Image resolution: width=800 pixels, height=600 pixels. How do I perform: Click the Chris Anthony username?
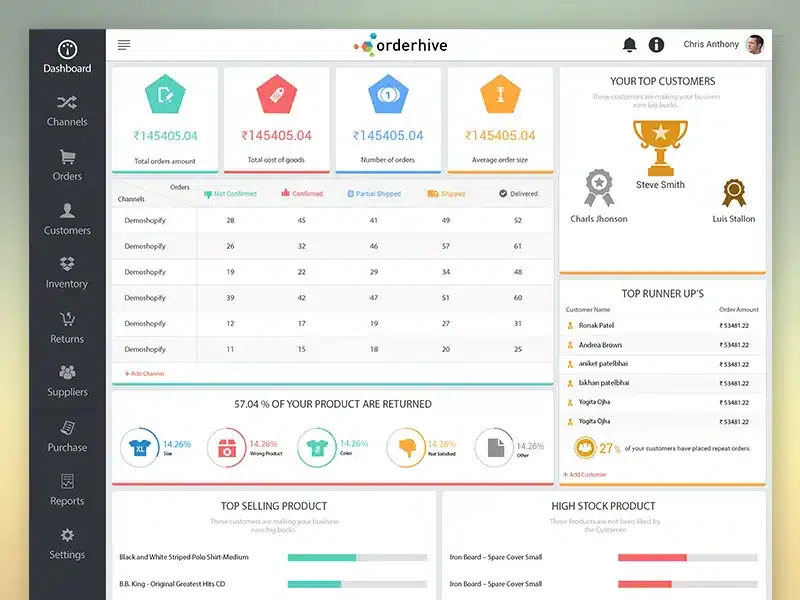711,44
